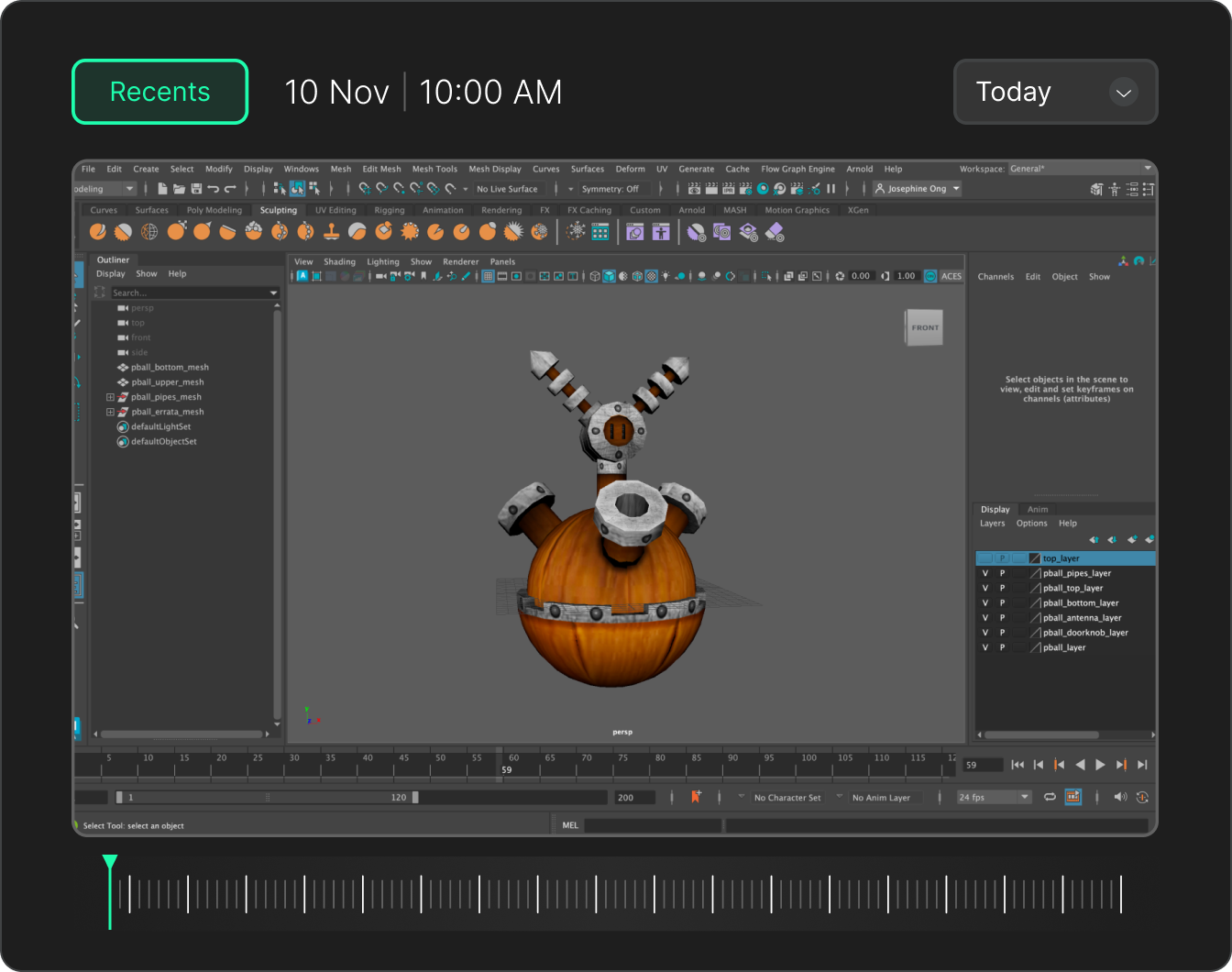Viewport: 1232px width, 972px height.
Task: Toggle visibility V of pball_pipes_layer
Action: (x=985, y=573)
